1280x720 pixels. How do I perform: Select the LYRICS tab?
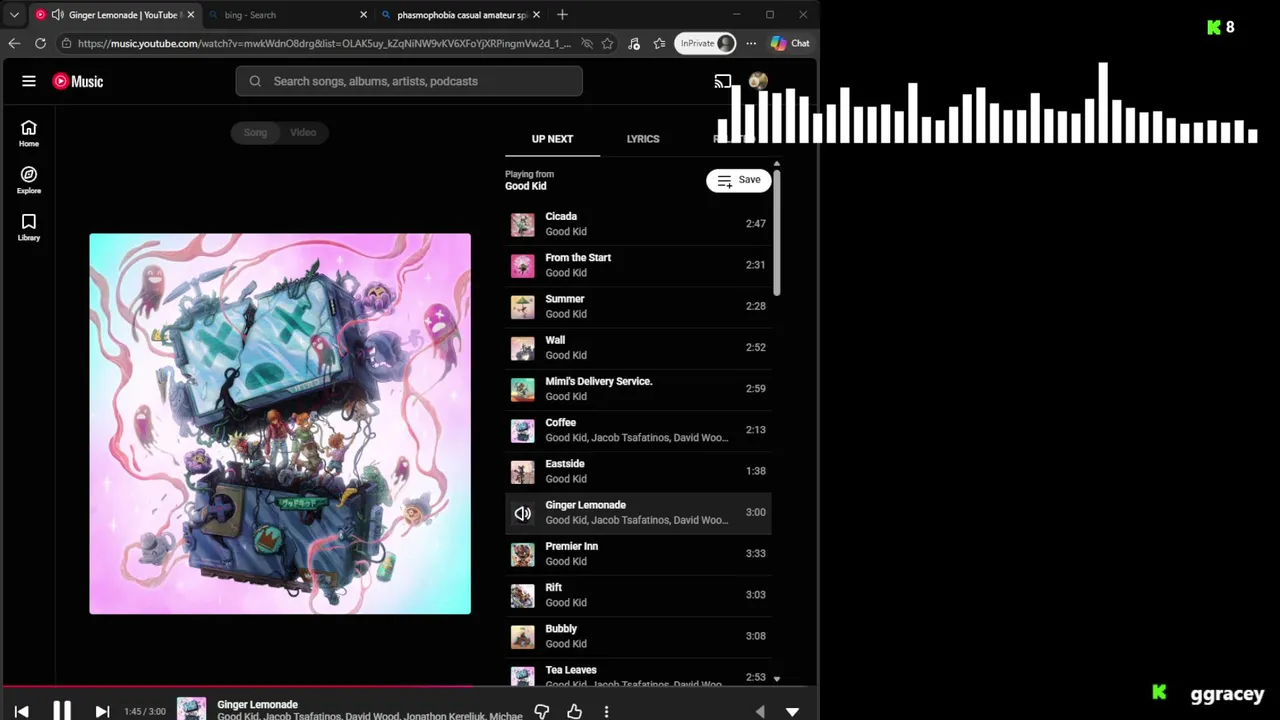[x=643, y=139]
